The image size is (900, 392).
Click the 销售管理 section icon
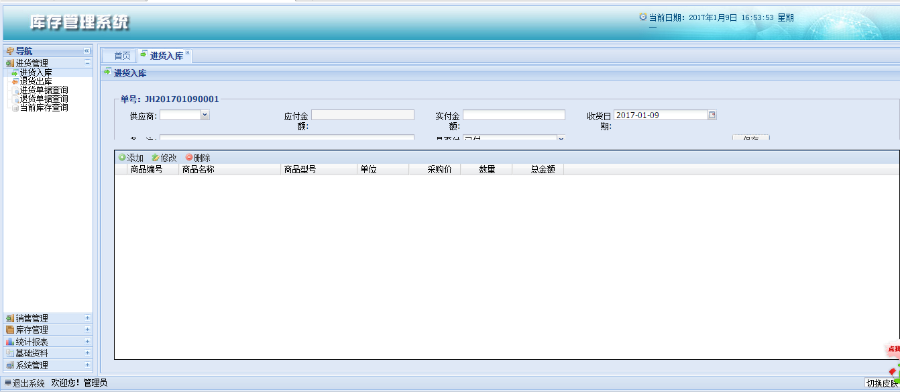pos(10,318)
